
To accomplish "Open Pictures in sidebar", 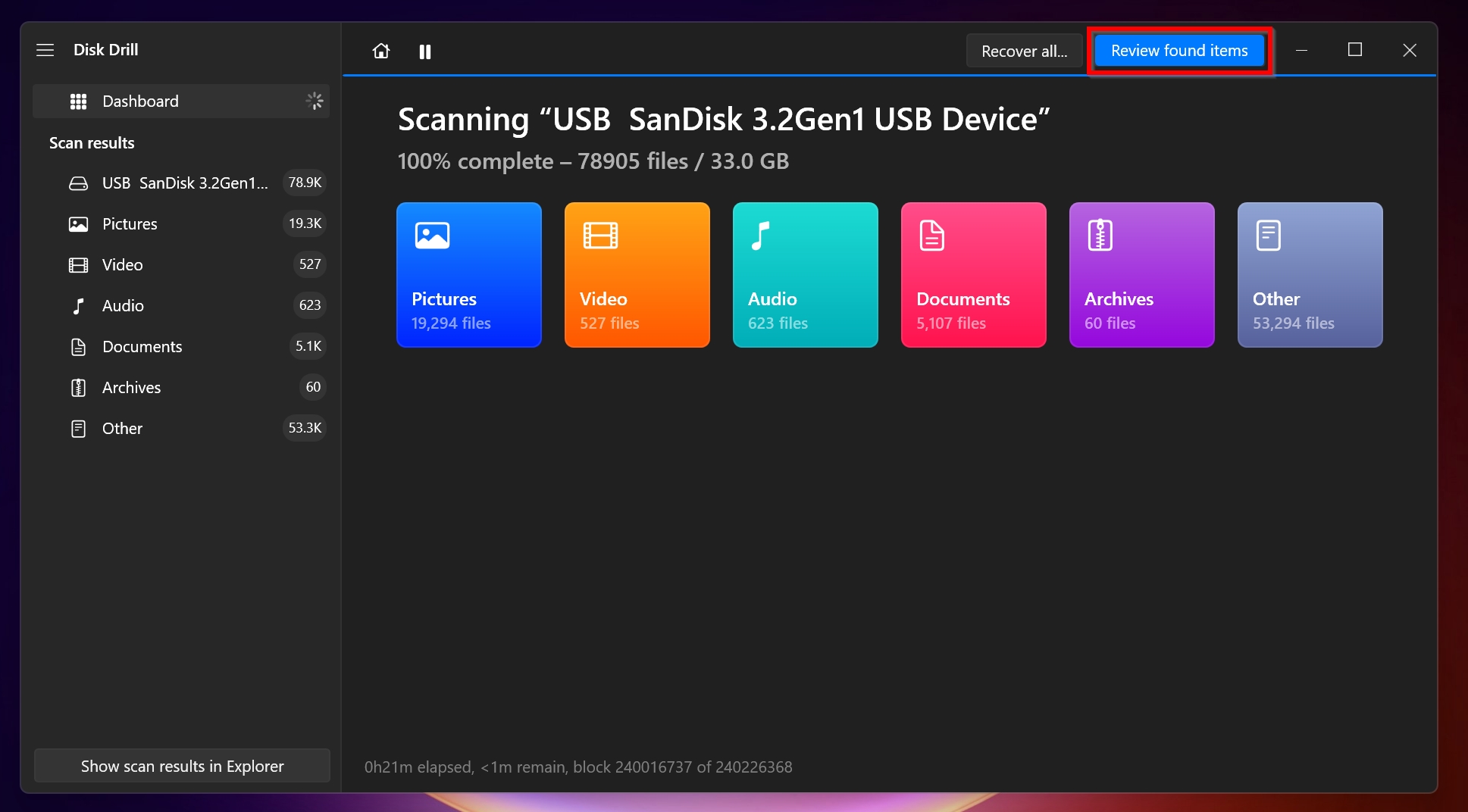I will tap(181, 223).
